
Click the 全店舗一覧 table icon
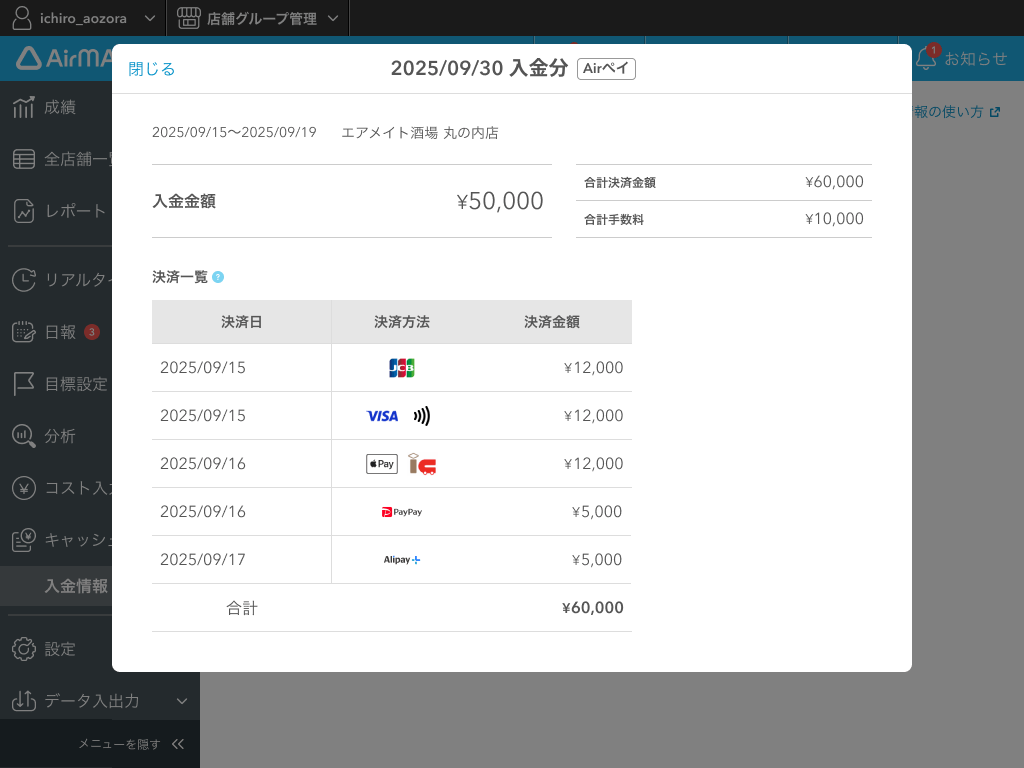point(24,159)
